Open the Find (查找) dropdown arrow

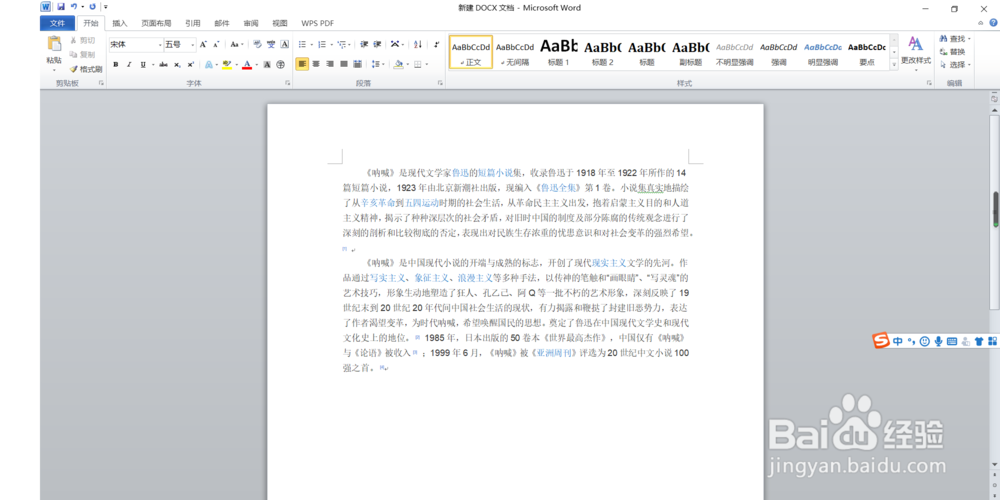pyautogui.click(x=969, y=39)
